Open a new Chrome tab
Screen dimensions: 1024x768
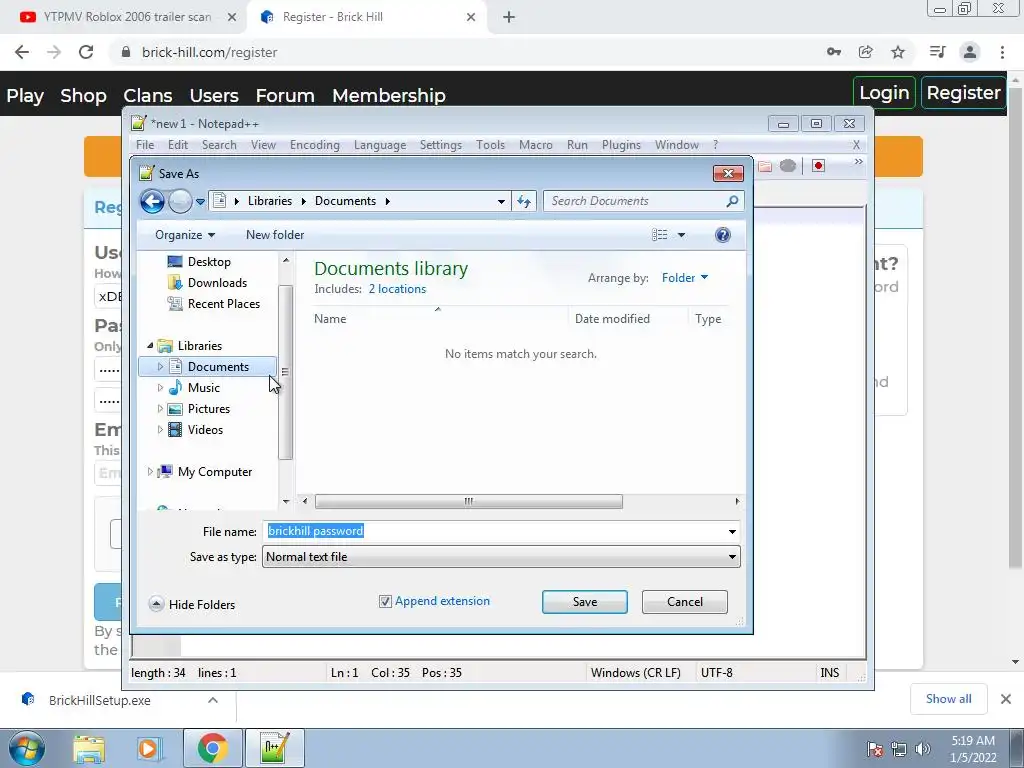(x=509, y=18)
